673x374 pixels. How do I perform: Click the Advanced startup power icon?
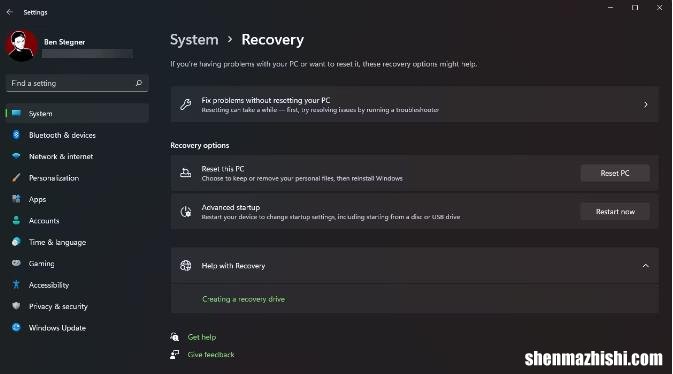(185, 211)
